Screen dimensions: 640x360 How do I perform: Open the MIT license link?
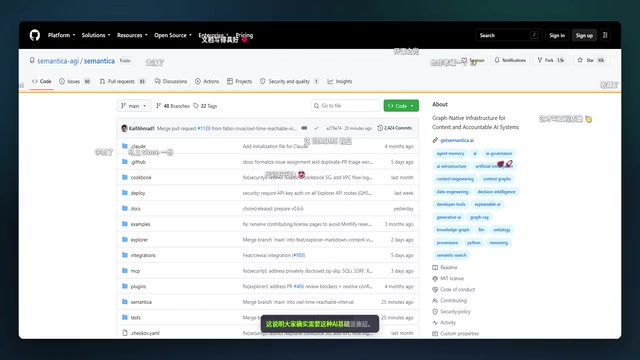[452, 278]
